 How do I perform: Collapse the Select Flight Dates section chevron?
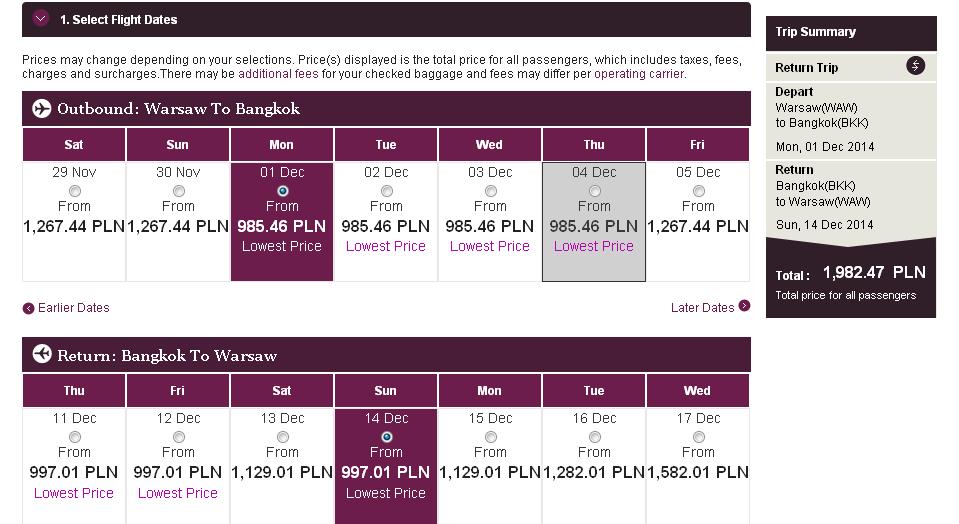(41, 18)
